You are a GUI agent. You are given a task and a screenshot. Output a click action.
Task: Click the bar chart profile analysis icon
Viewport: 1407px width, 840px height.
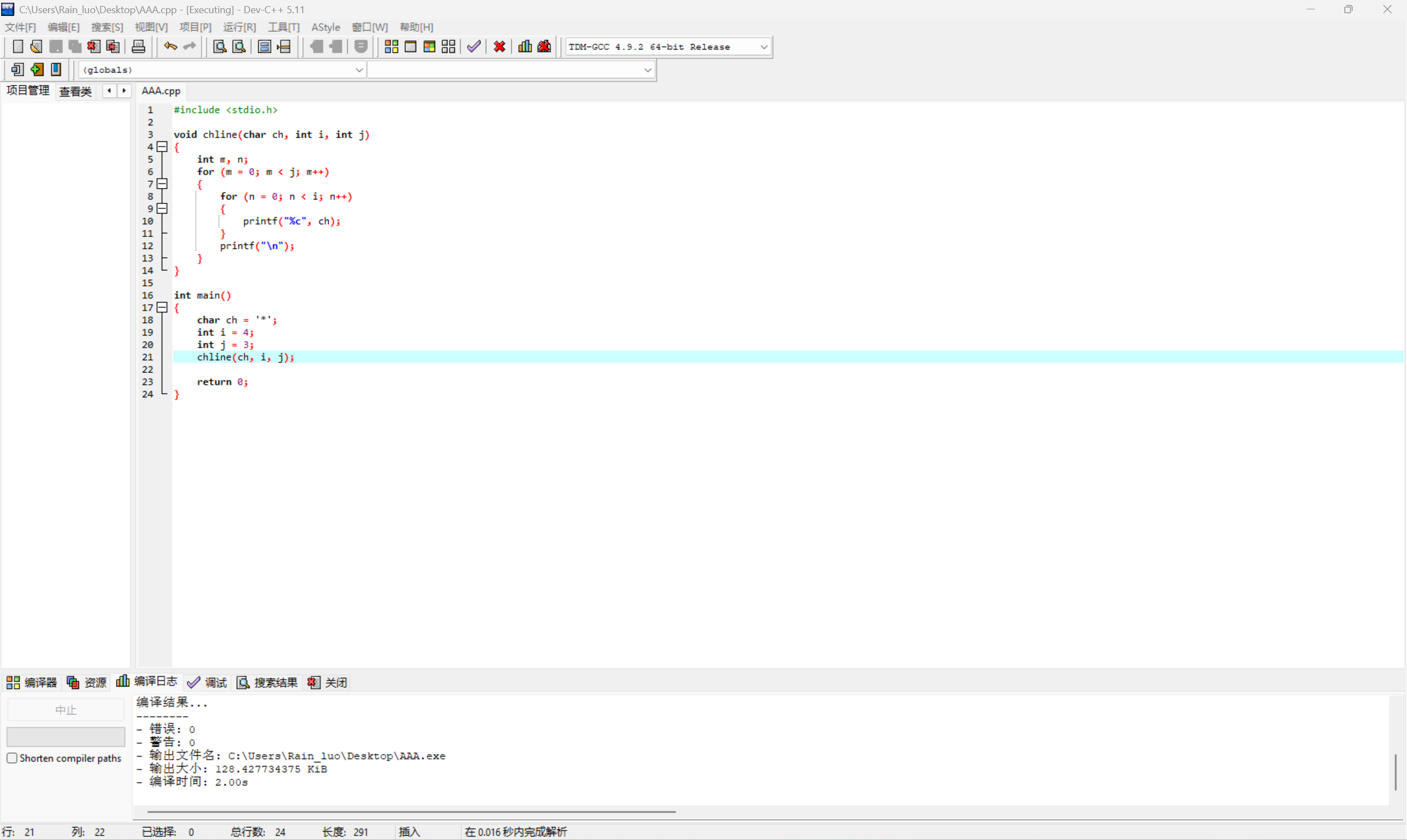tap(525, 46)
